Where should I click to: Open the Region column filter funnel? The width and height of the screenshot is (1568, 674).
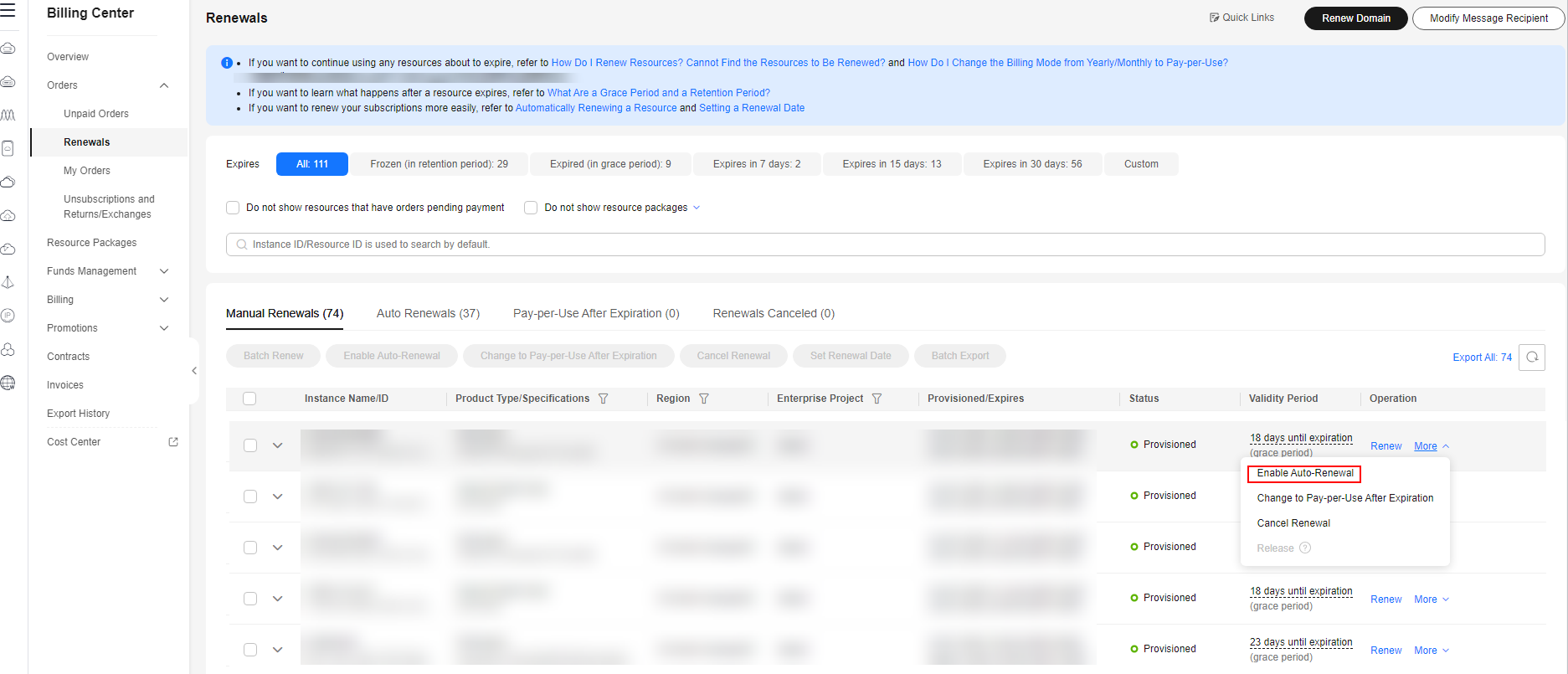click(704, 399)
